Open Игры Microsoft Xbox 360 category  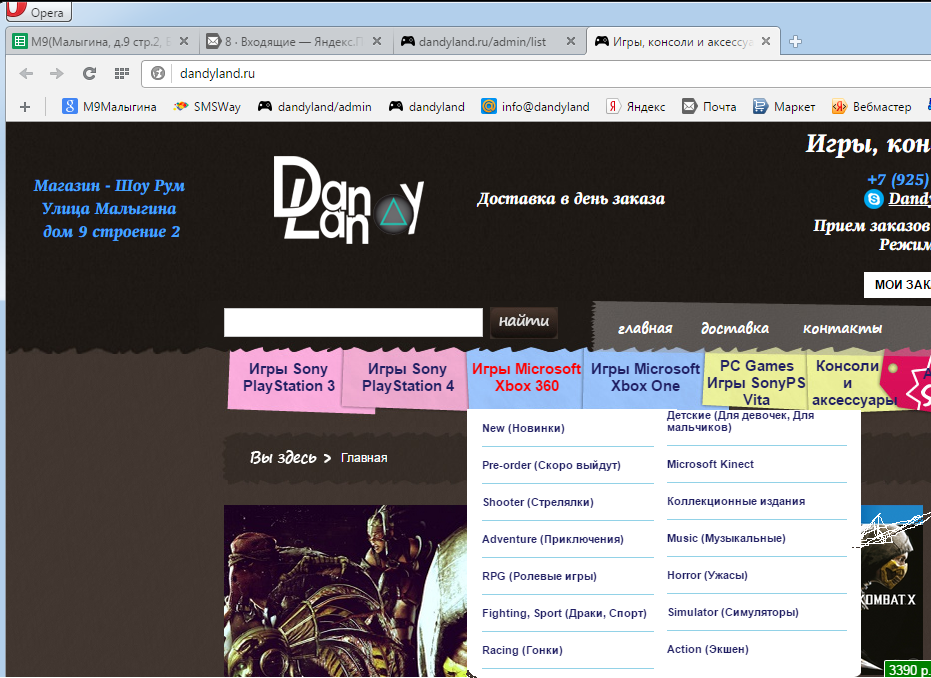pos(526,378)
